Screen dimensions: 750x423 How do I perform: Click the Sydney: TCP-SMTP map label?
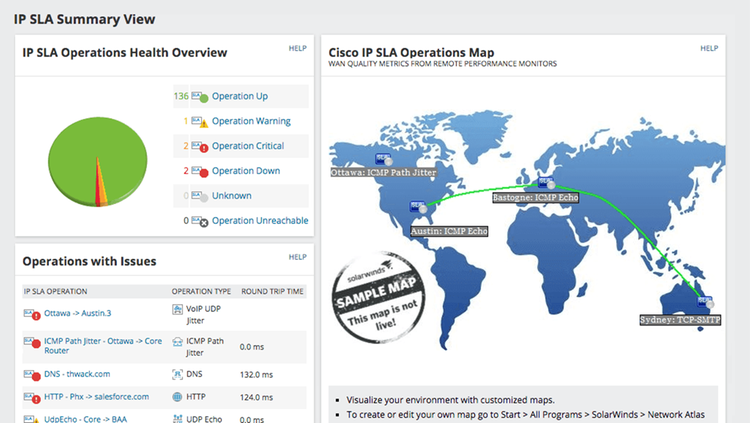pyautogui.click(x=680, y=320)
